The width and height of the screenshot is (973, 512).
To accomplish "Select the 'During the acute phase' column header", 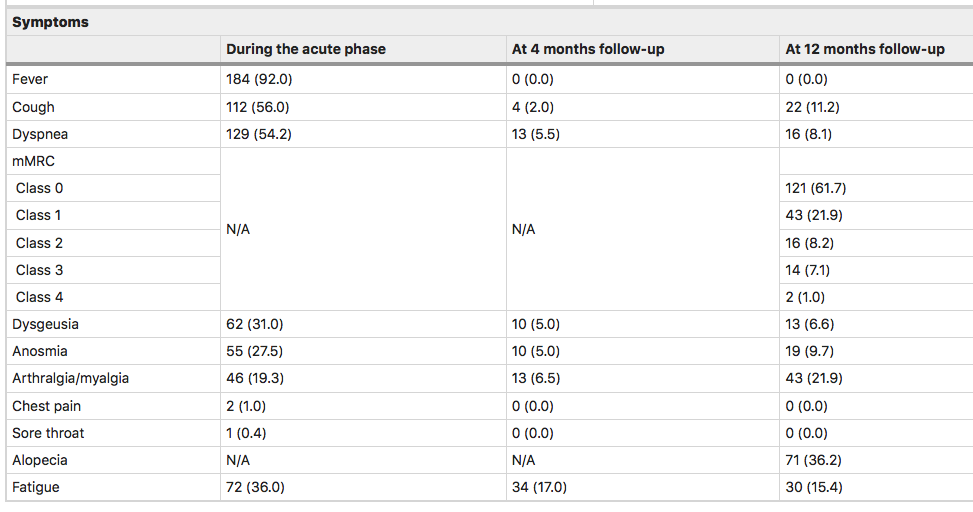I will 306,49.
